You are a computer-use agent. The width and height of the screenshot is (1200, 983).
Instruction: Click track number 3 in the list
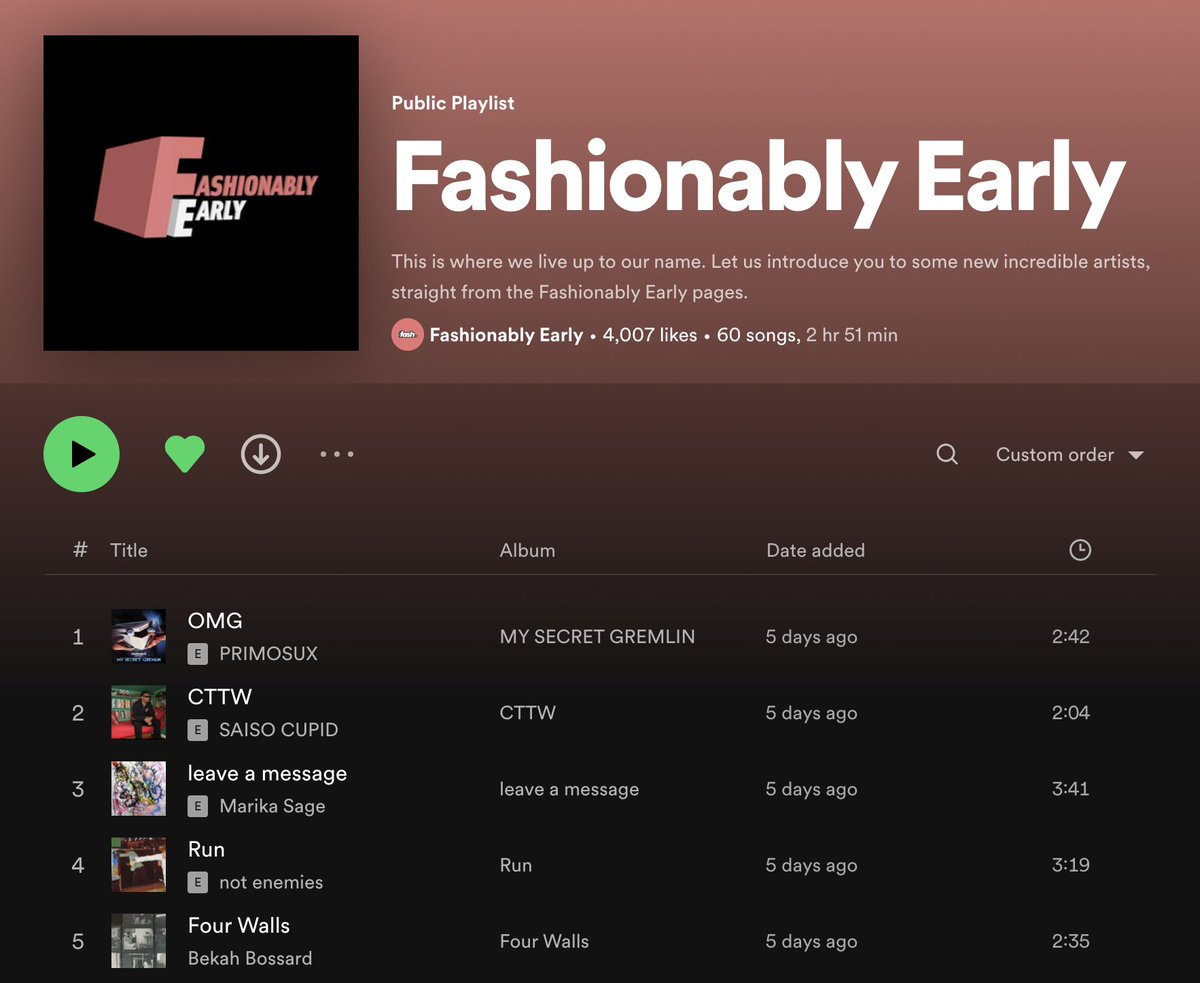coord(78,789)
